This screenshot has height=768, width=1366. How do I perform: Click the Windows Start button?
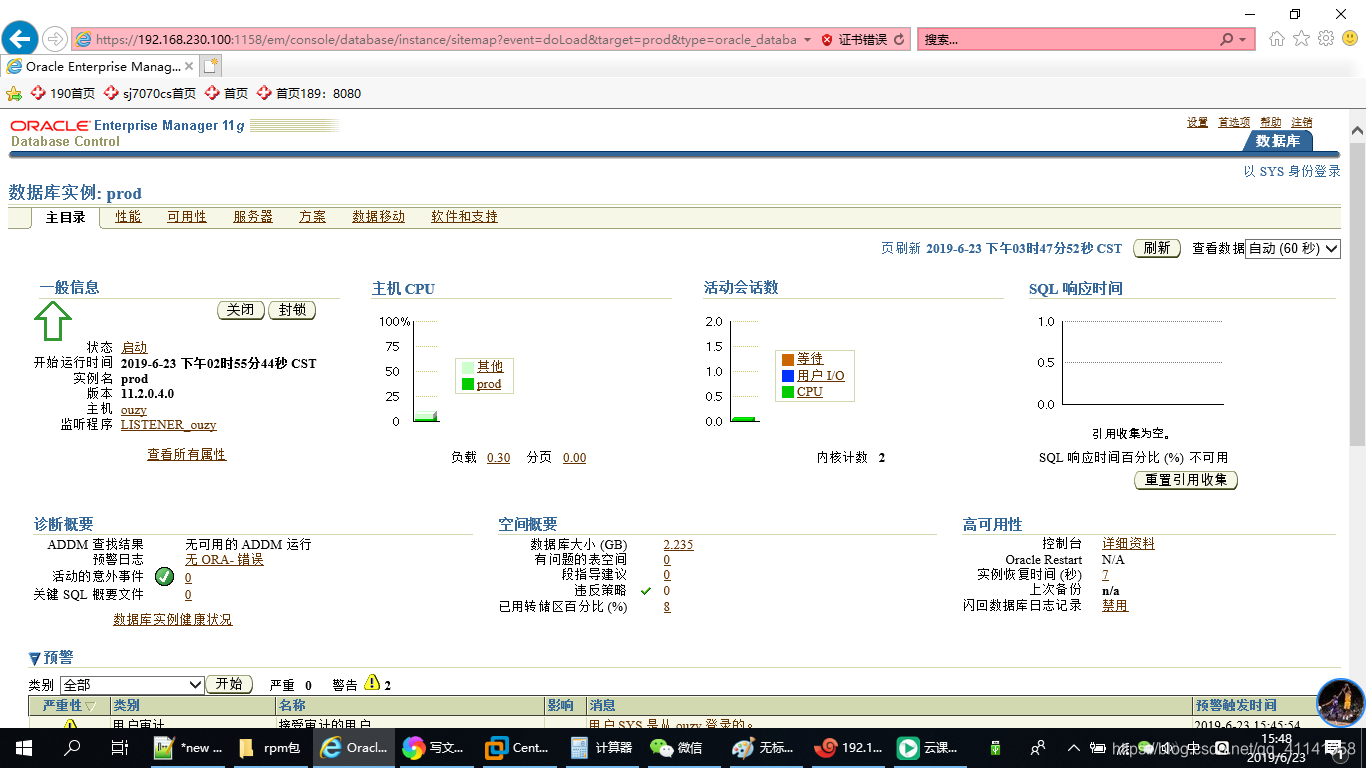click(x=23, y=747)
